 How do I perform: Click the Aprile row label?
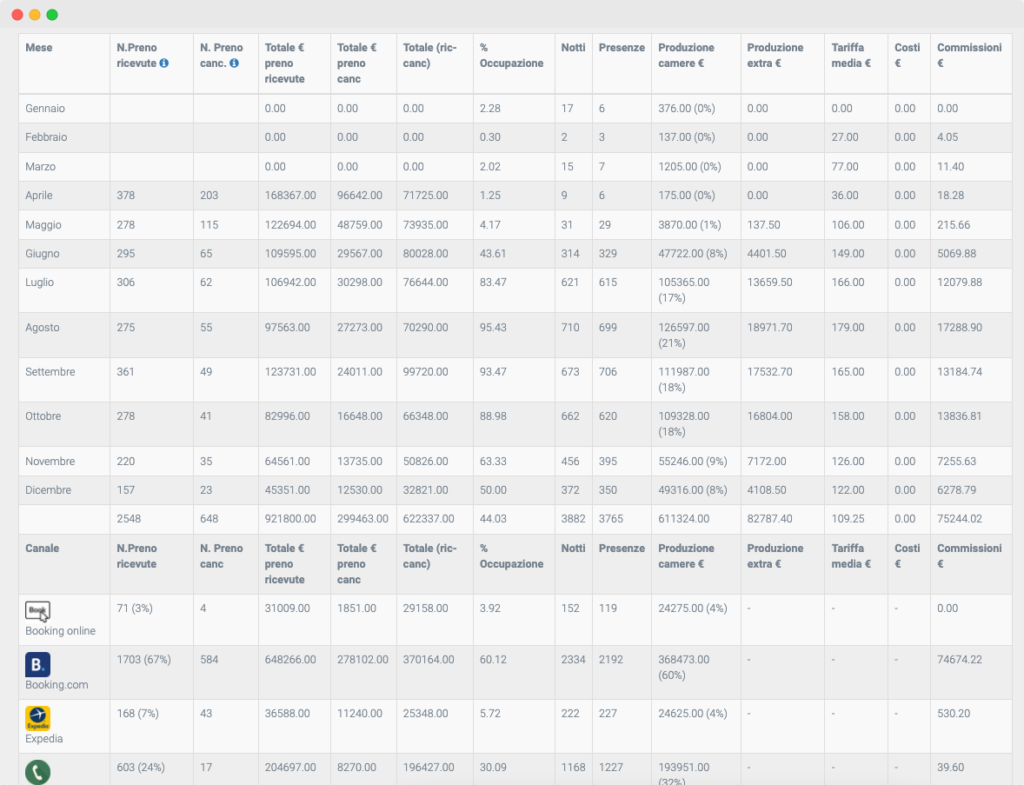tap(39, 195)
